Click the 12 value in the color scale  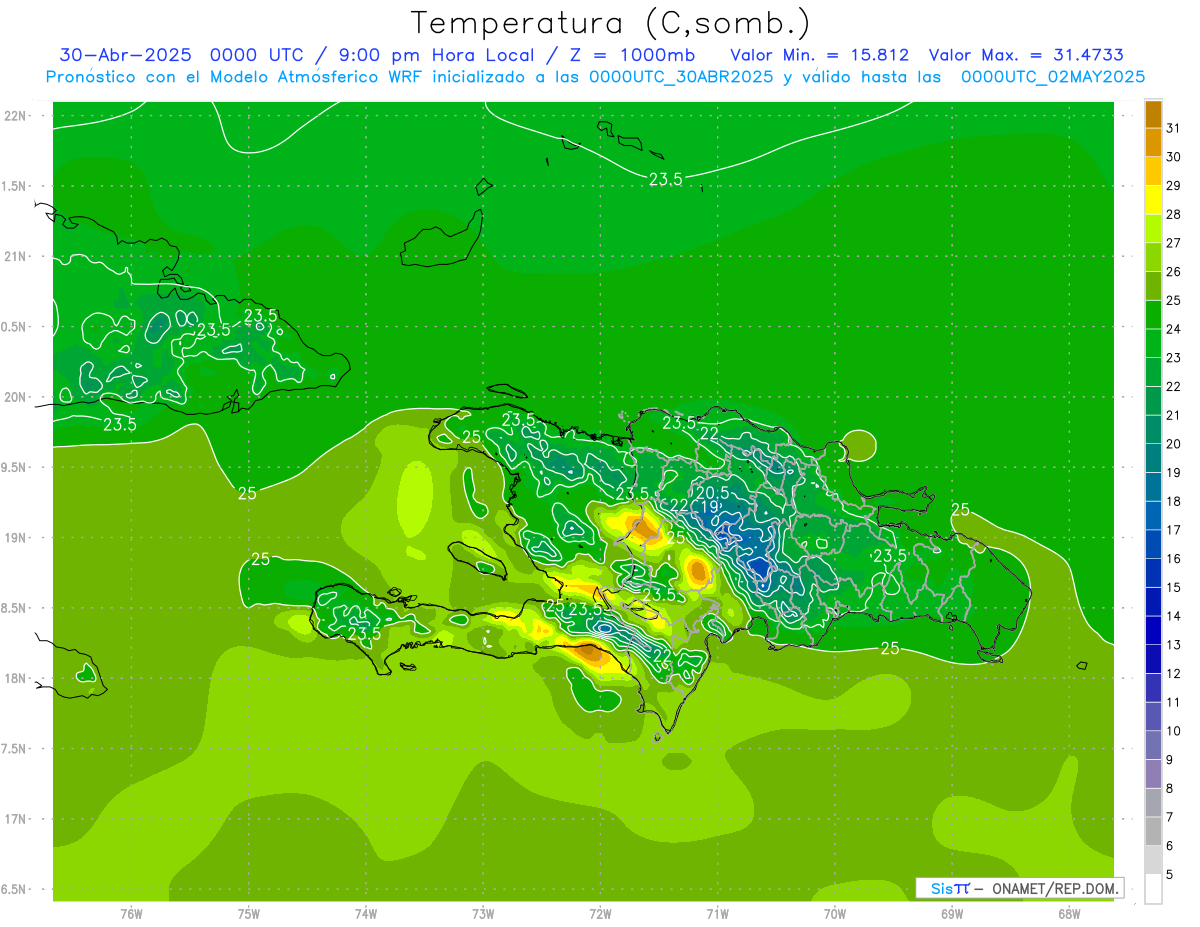click(1173, 674)
